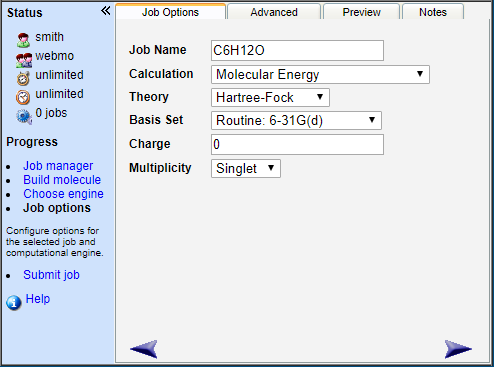The height and width of the screenshot is (367, 494).
Task: Switch to the Preview tab
Action: coord(361,12)
